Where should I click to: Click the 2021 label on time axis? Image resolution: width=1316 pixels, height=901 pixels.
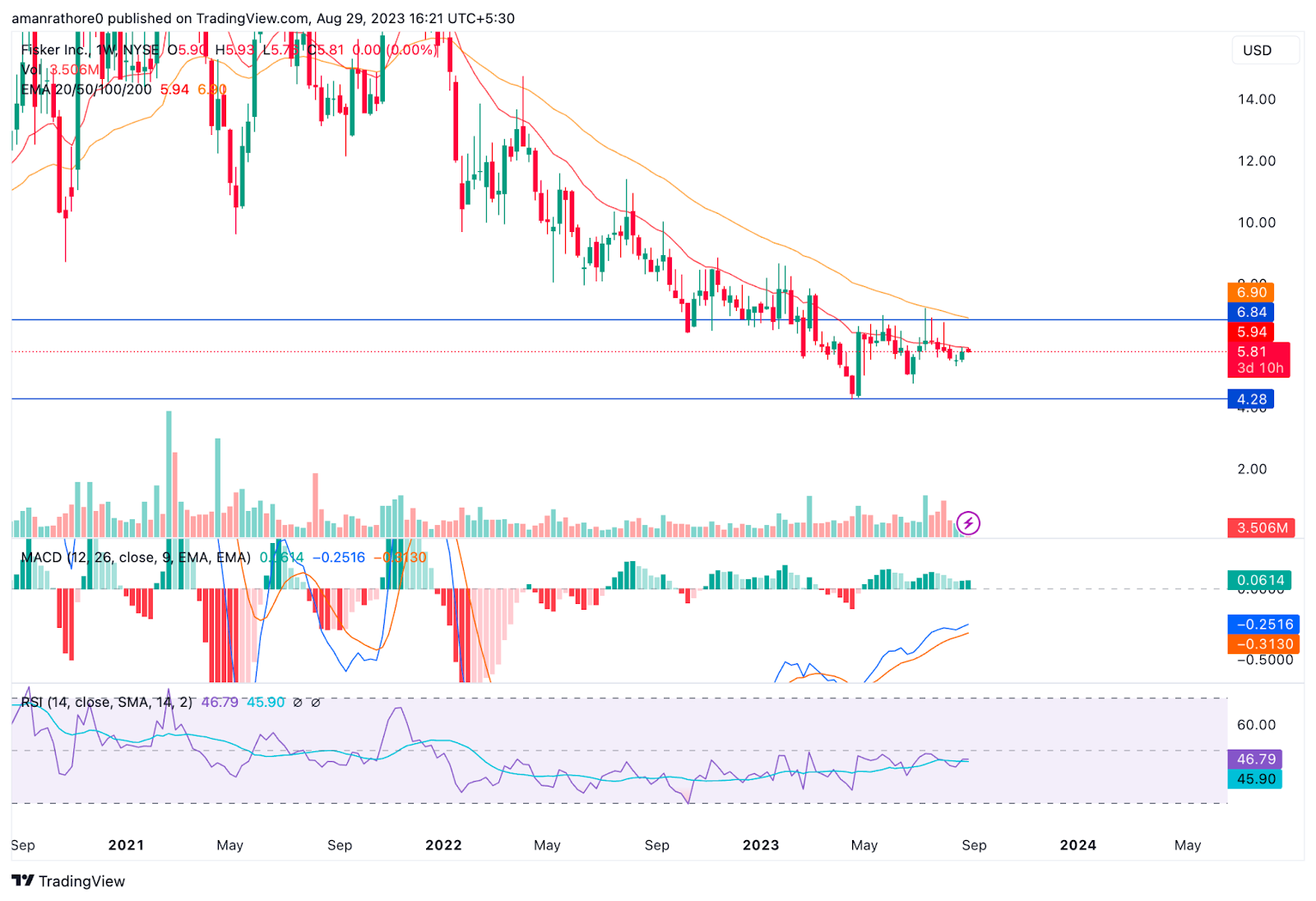click(x=126, y=845)
